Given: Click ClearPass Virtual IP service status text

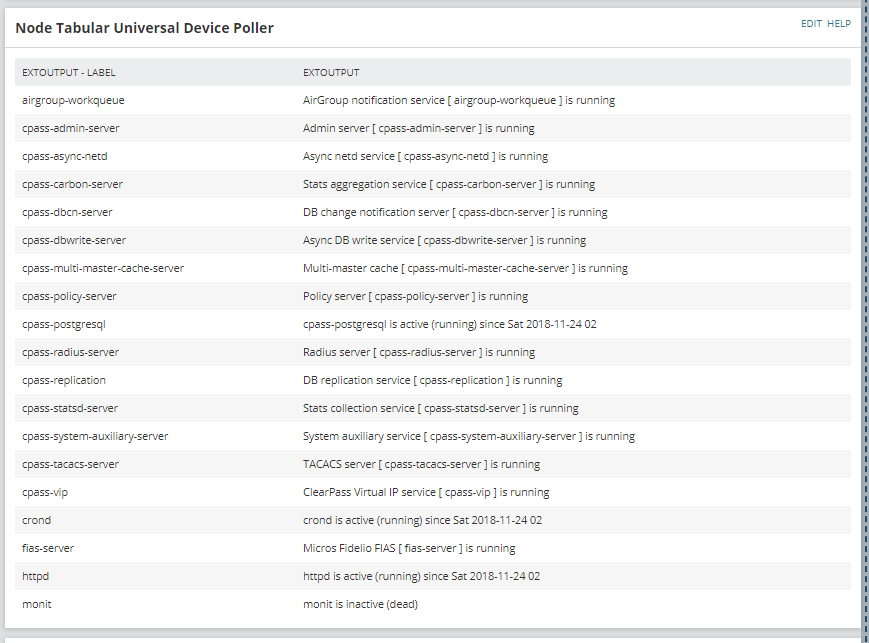Looking at the screenshot, I should pyautogui.click(x=426, y=492).
